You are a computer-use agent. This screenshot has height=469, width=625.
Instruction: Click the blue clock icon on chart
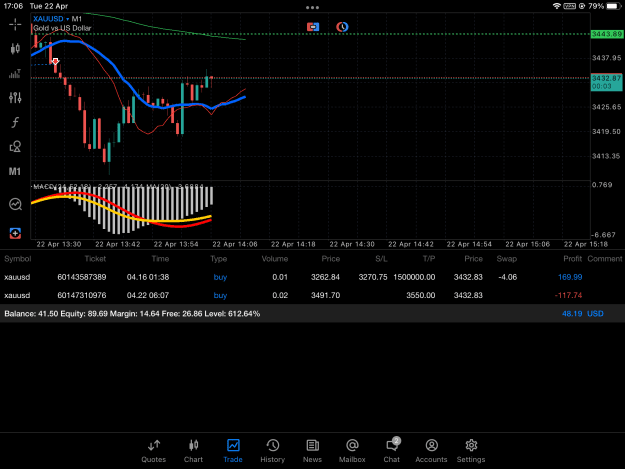(342, 27)
